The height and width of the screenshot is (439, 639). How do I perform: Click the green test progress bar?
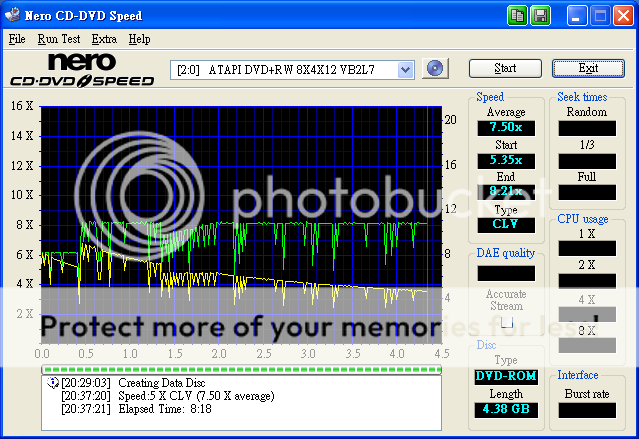pyautogui.click(x=241, y=369)
